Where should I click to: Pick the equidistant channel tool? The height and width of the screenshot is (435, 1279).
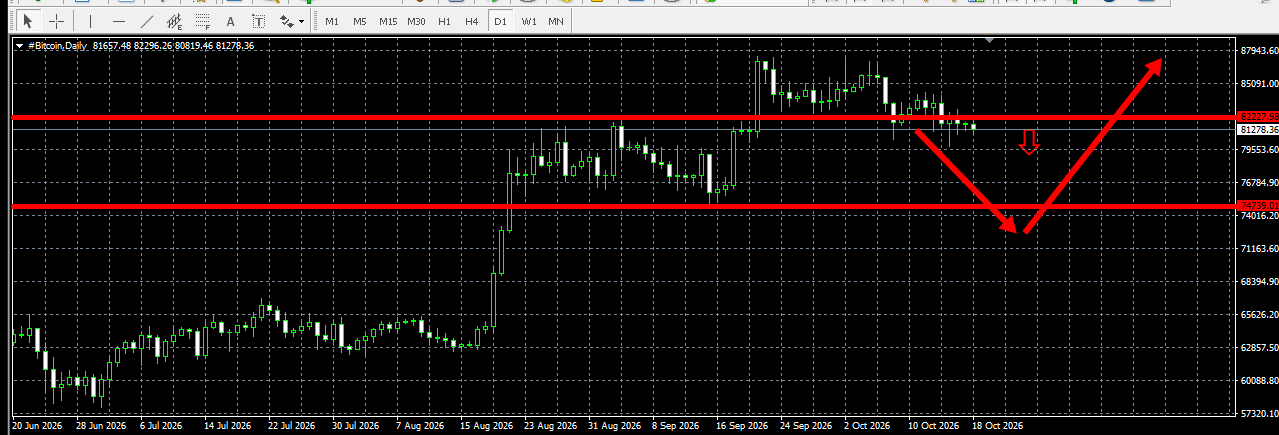175,21
